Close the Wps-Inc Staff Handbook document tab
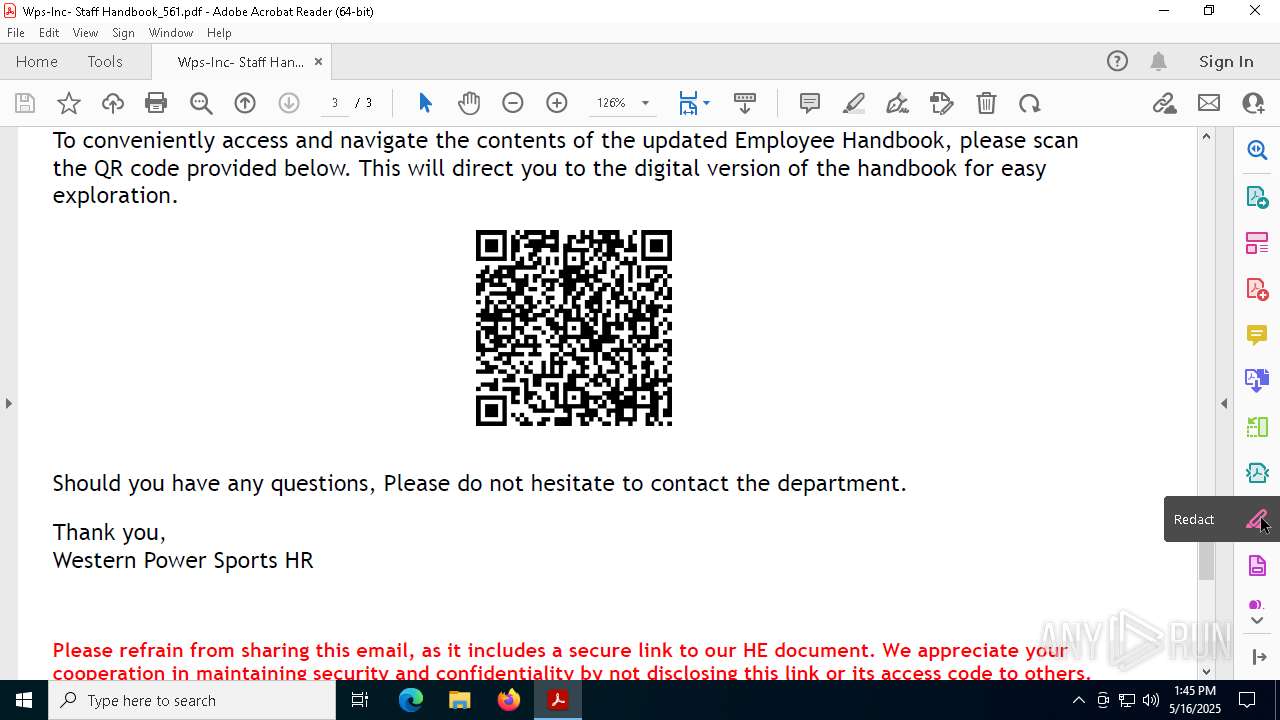 tap(318, 61)
